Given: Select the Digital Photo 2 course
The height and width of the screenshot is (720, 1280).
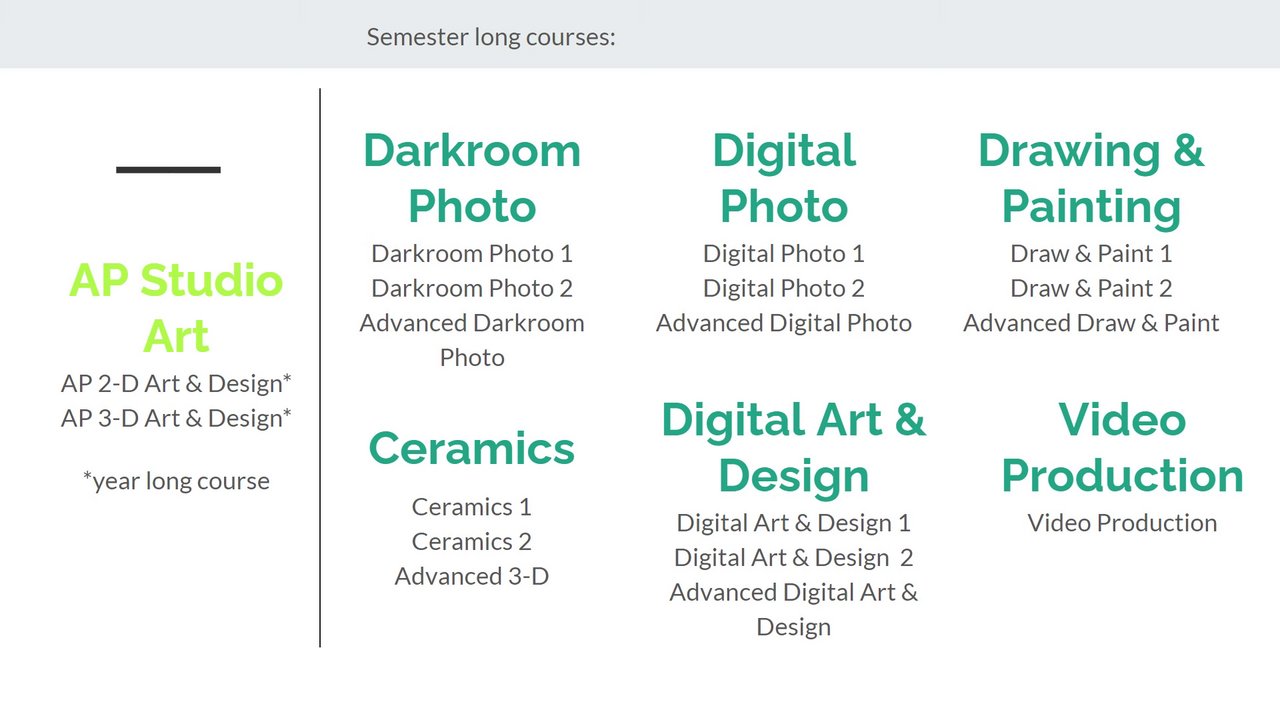Looking at the screenshot, I should [x=783, y=288].
